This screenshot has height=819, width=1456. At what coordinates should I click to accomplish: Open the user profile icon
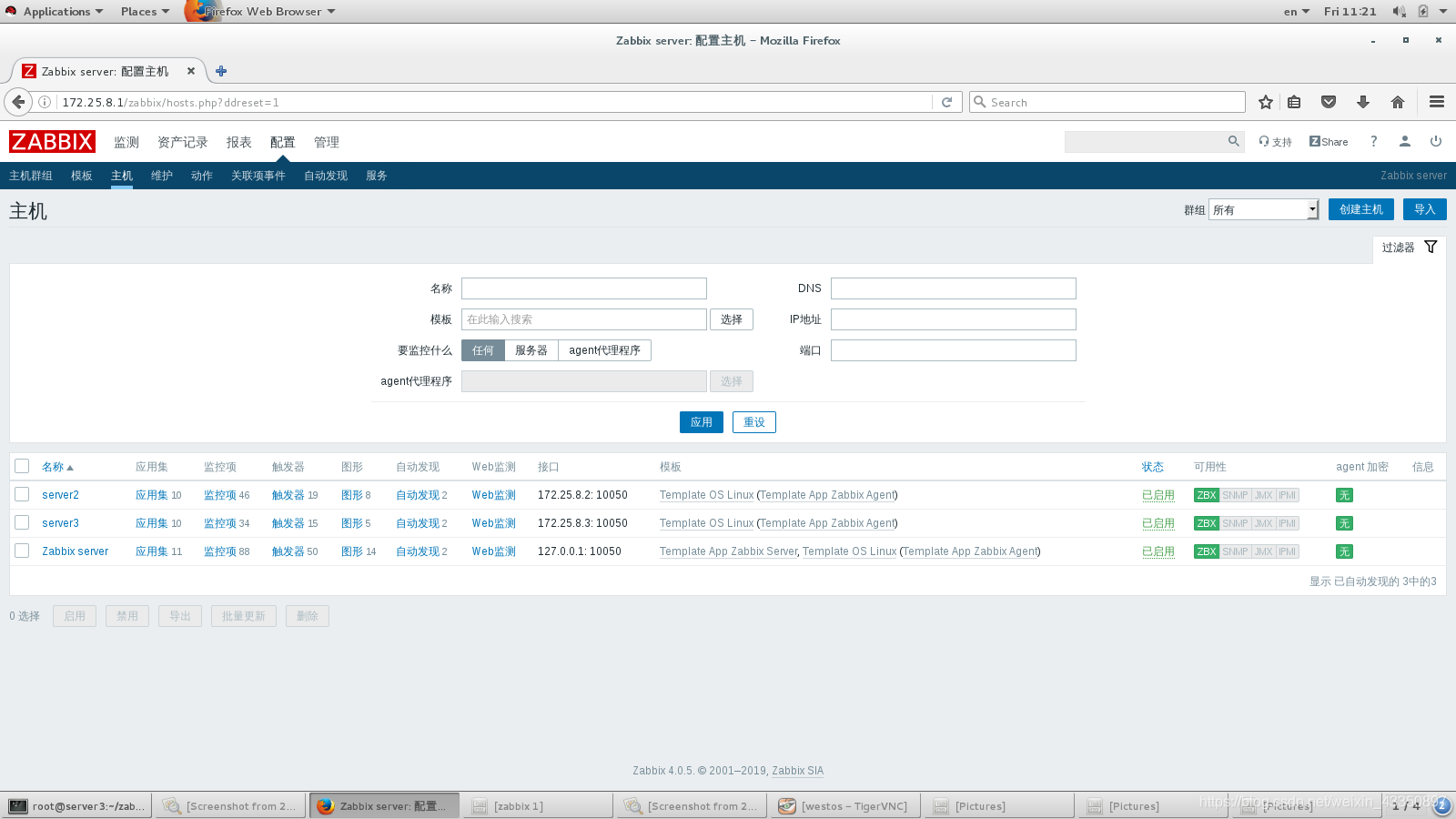[x=1405, y=141]
